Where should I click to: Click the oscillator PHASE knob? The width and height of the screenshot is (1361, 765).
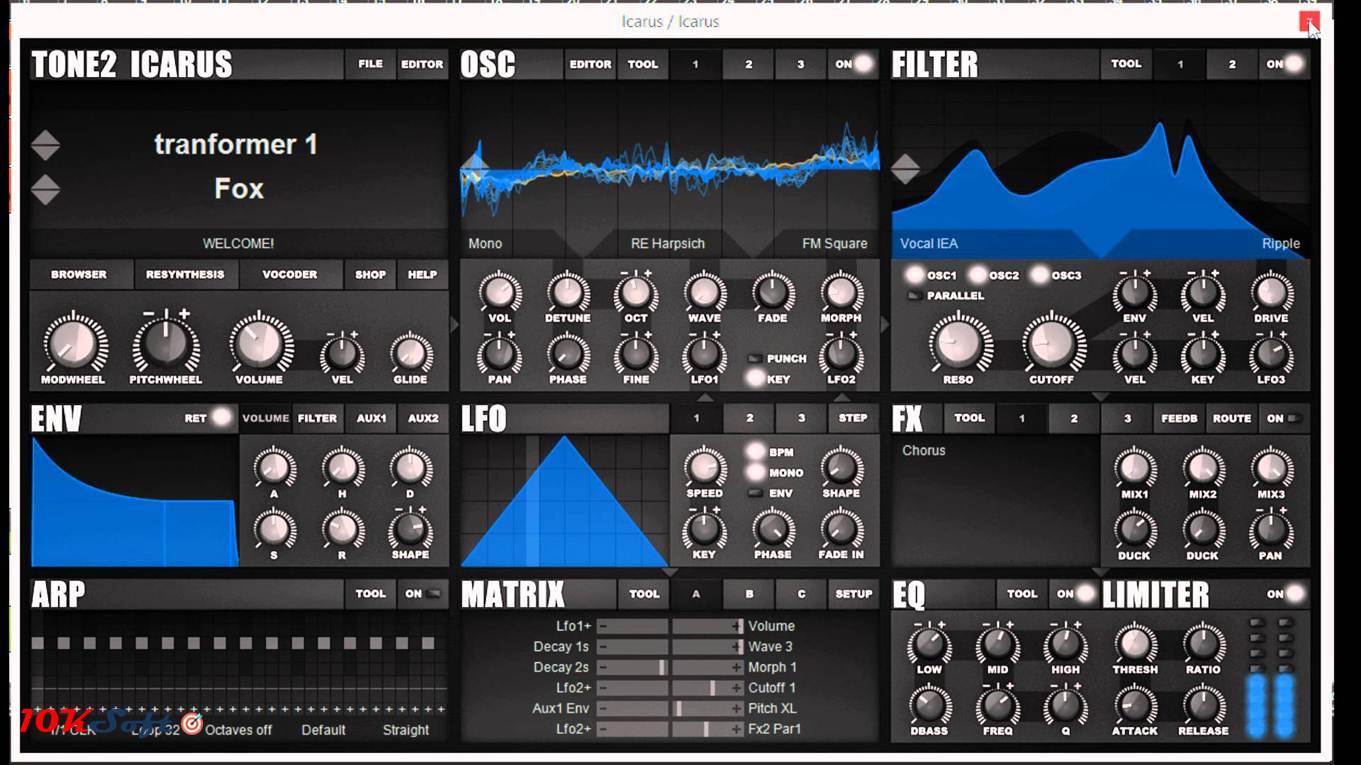(x=567, y=354)
